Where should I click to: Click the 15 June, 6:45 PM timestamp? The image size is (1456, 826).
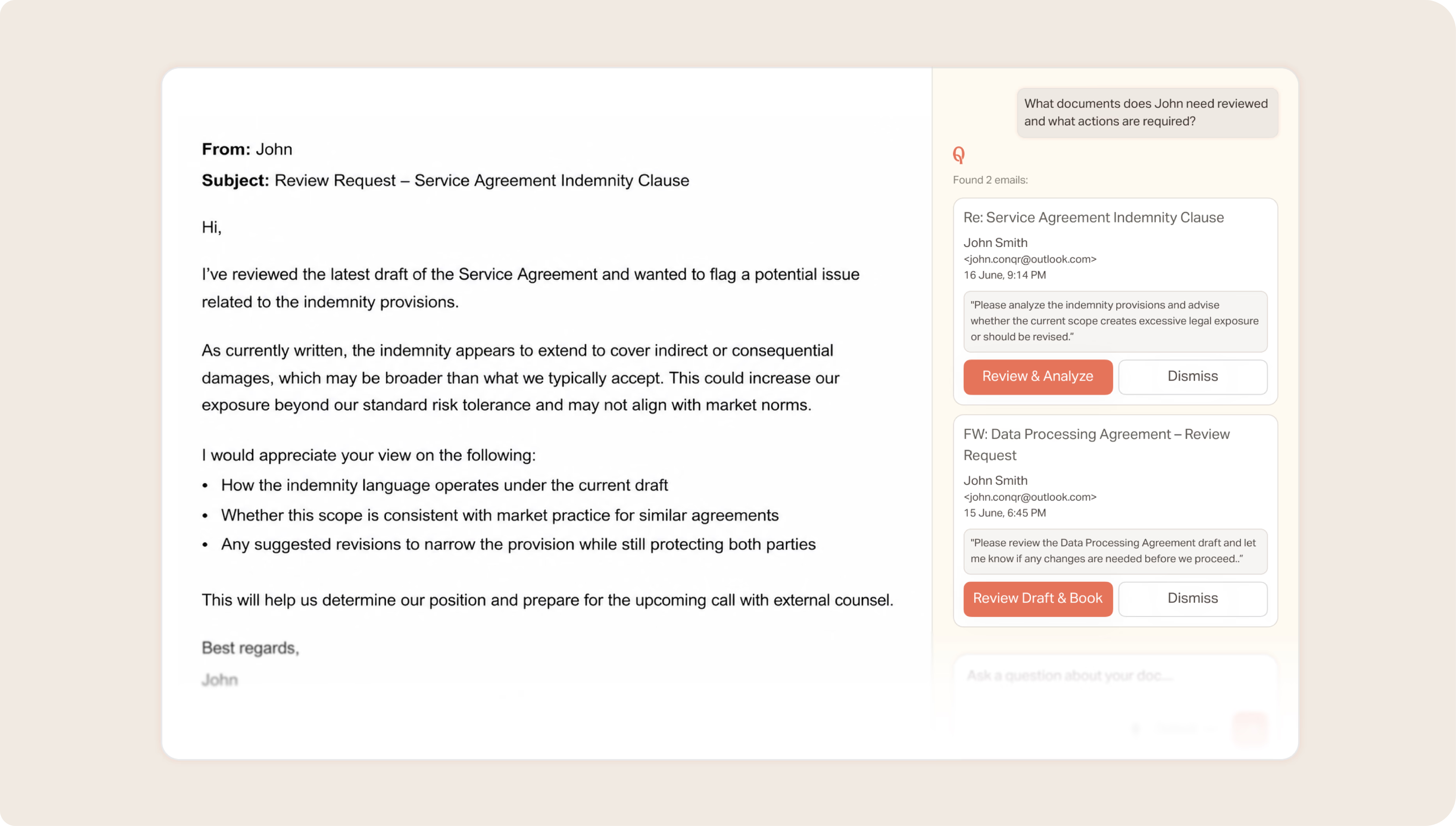[1005, 513]
